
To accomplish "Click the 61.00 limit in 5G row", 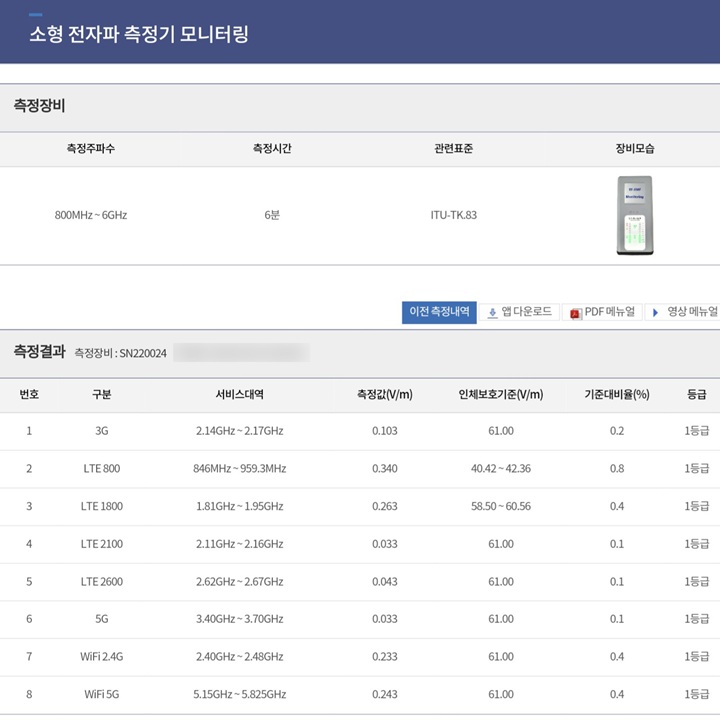I will [501, 619].
